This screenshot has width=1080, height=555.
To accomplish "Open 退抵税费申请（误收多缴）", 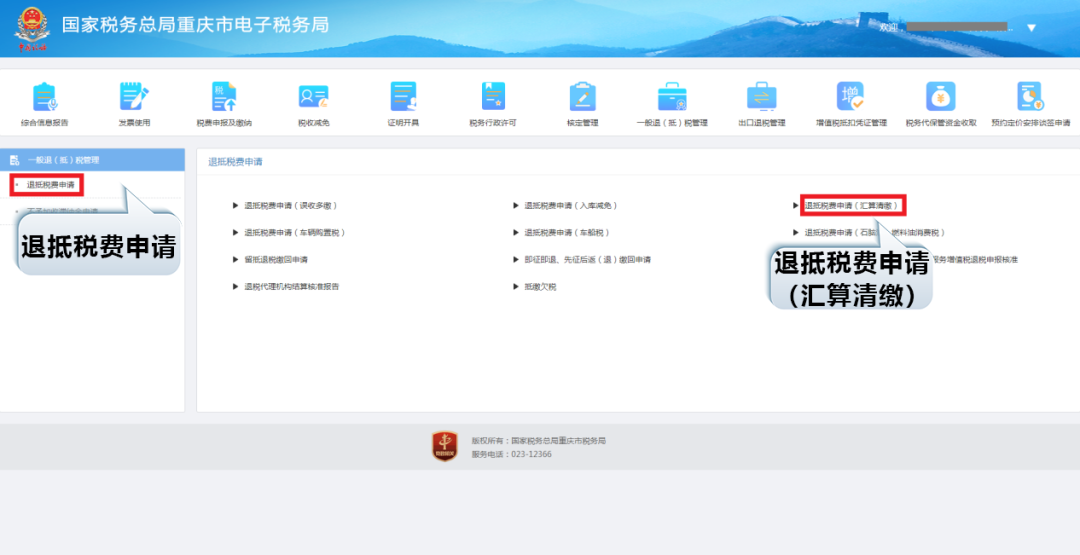I will (290, 205).
